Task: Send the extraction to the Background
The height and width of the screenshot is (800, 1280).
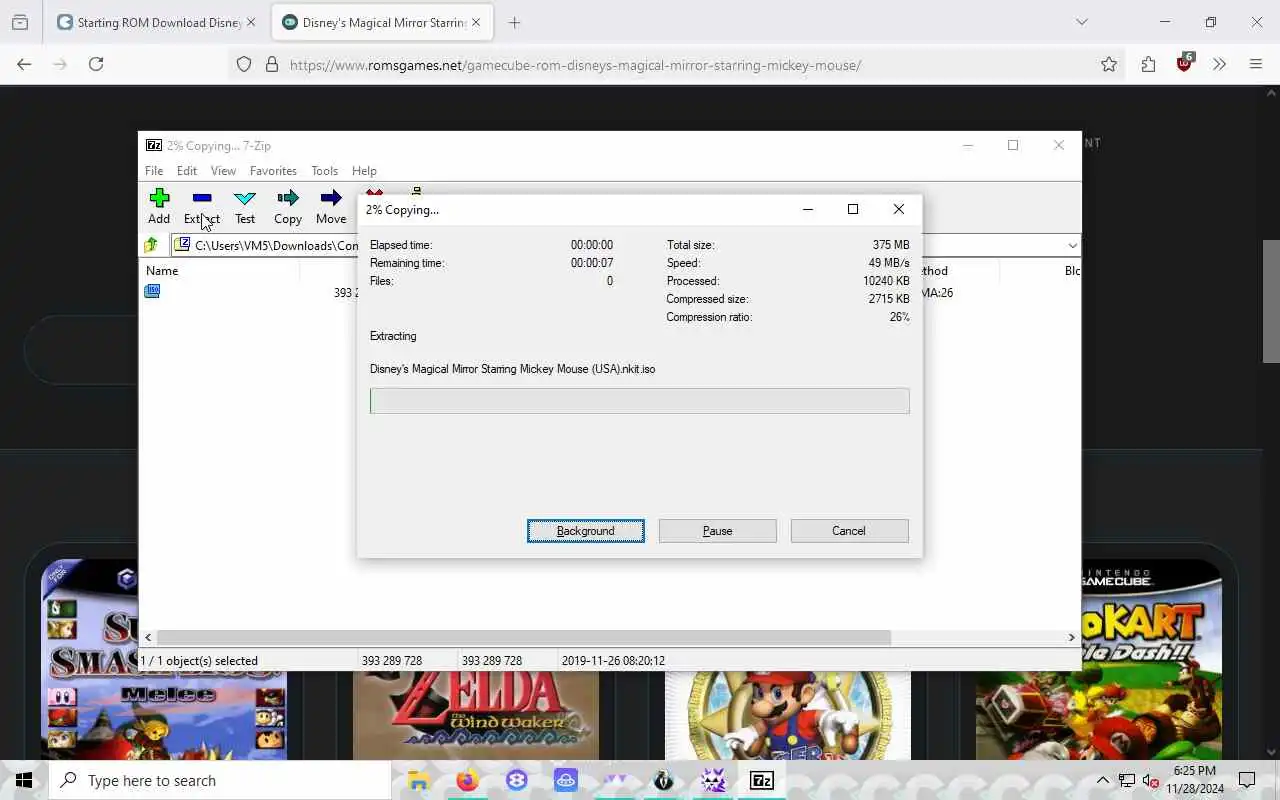Action: (x=586, y=531)
